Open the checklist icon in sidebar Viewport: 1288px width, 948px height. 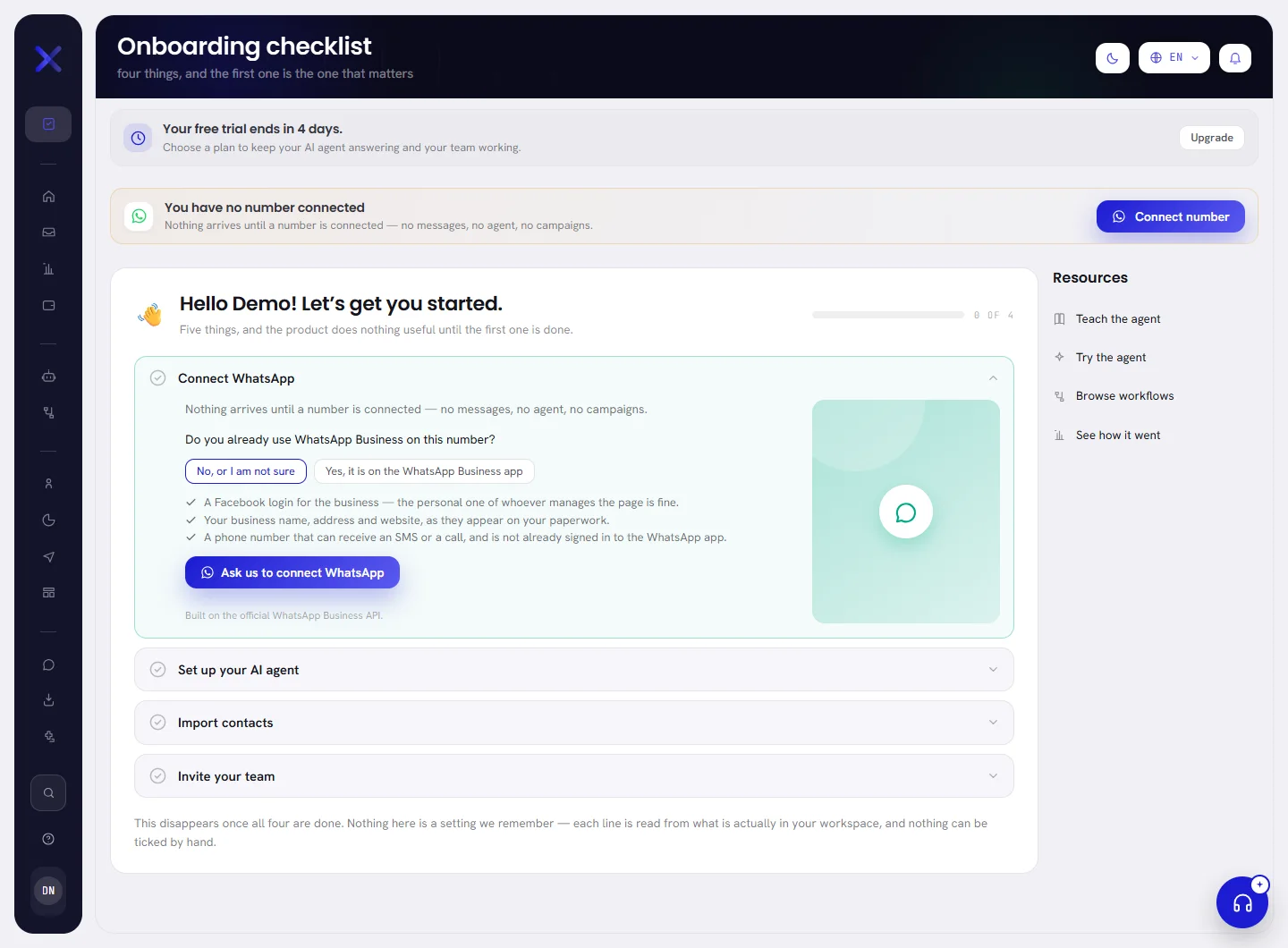pyautogui.click(x=48, y=124)
